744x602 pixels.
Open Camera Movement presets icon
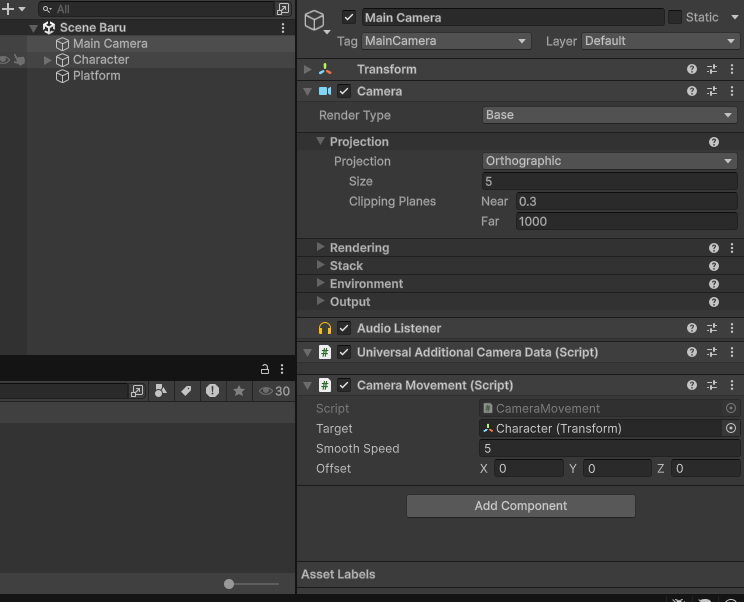pos(712,385)
